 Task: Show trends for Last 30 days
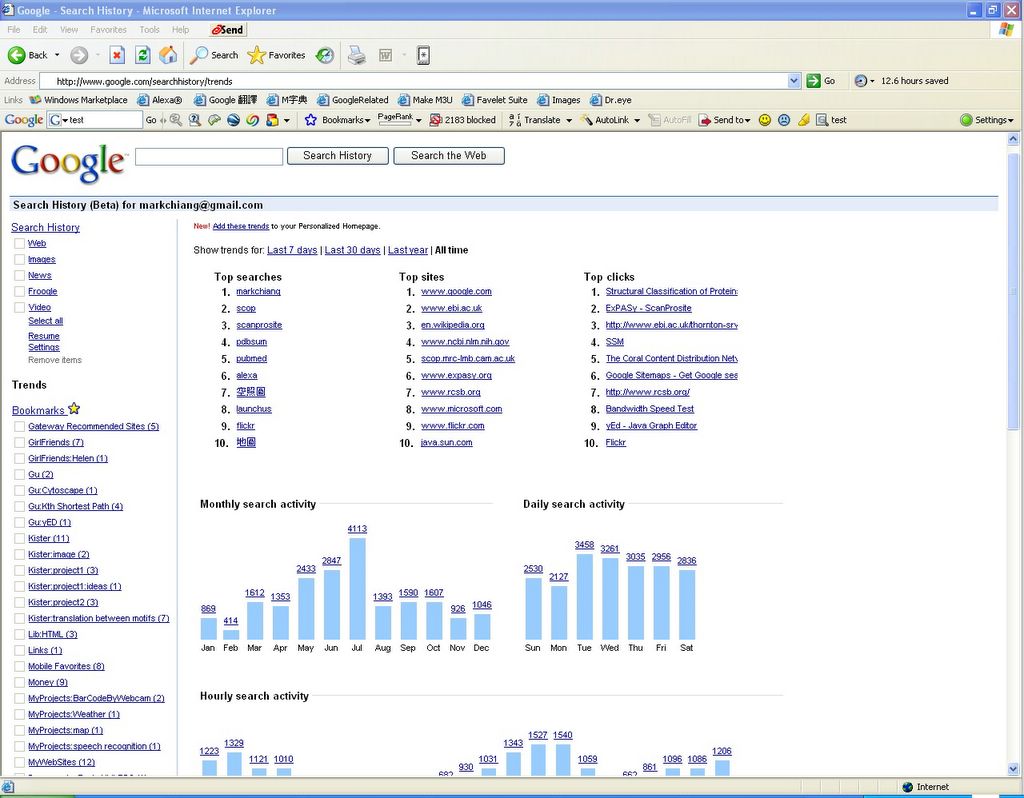[352, 250]
